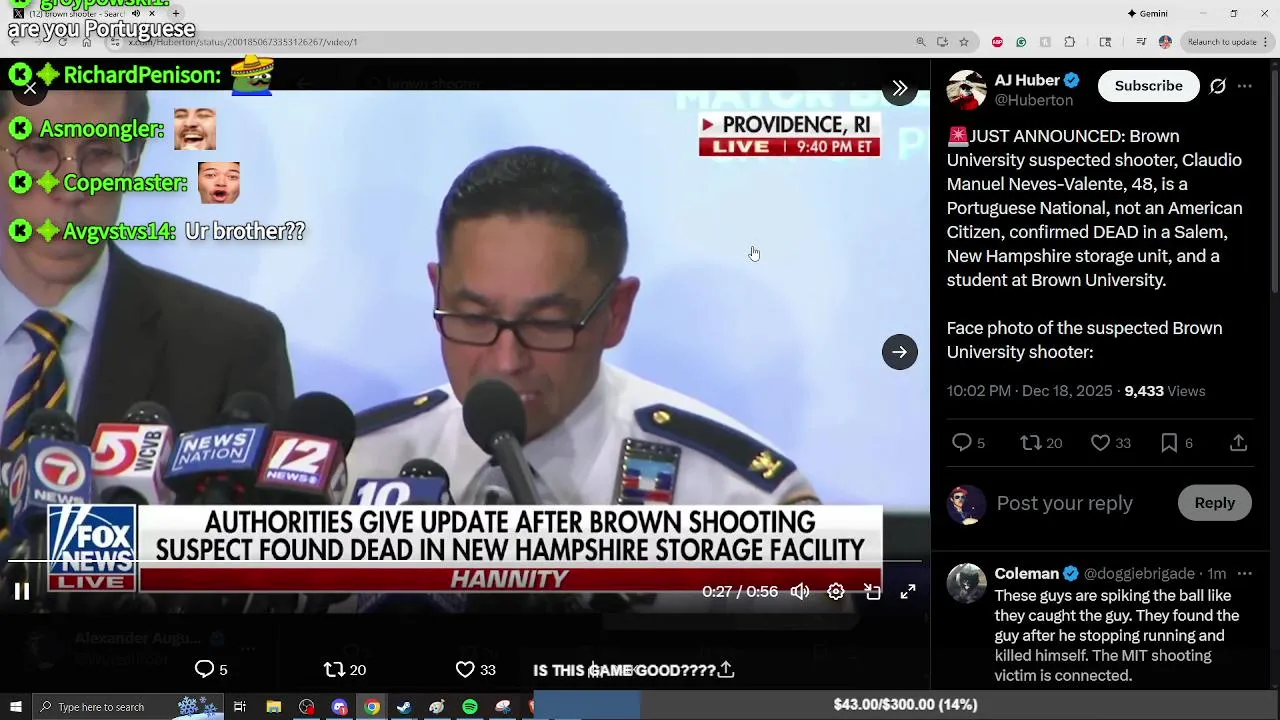This screenshot has height=720, width=1280.
Task: Click the AJ Huber display name
Action: pos(1027,80)
